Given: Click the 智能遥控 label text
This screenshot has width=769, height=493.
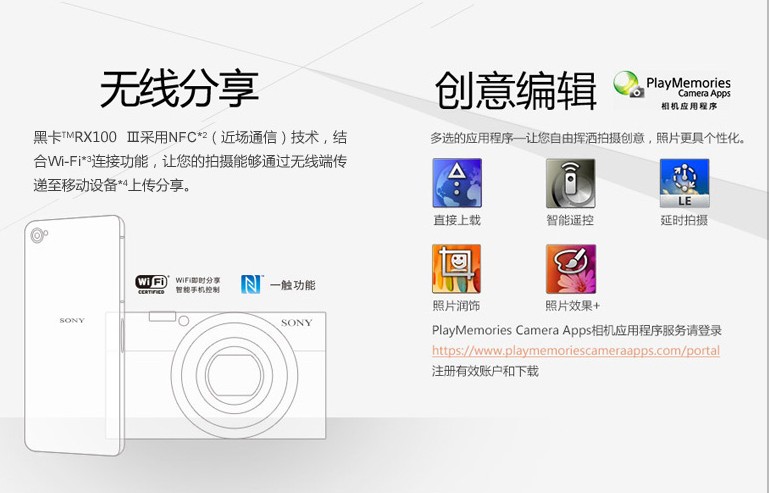Looking at the screenshot, I should click(570, 220).
